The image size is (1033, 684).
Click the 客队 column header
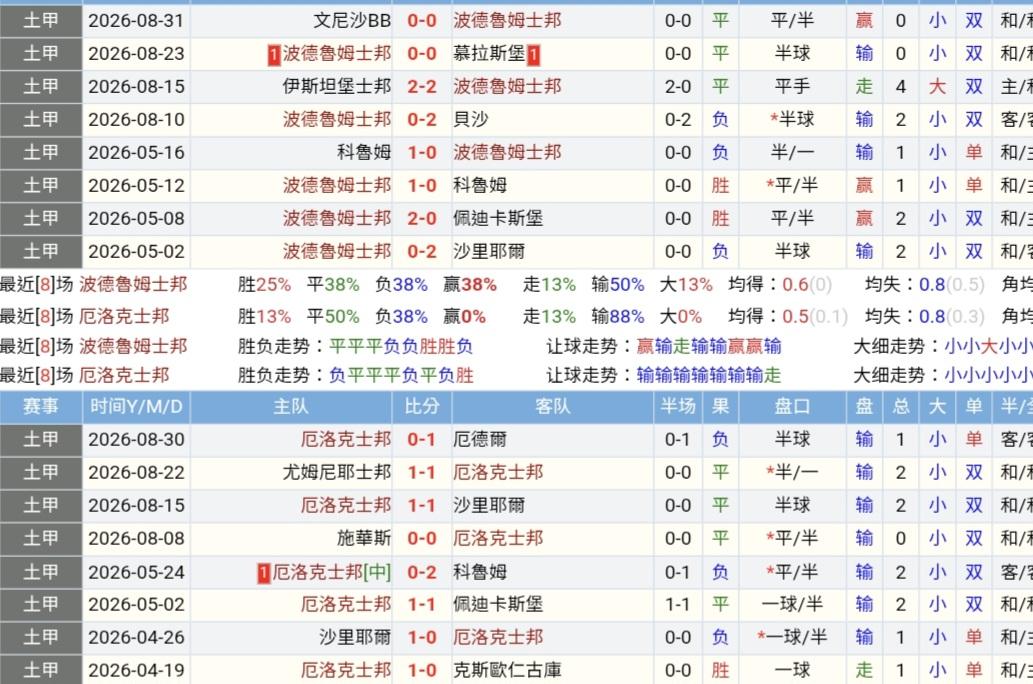pyautogui.click(x=553, y=407)
